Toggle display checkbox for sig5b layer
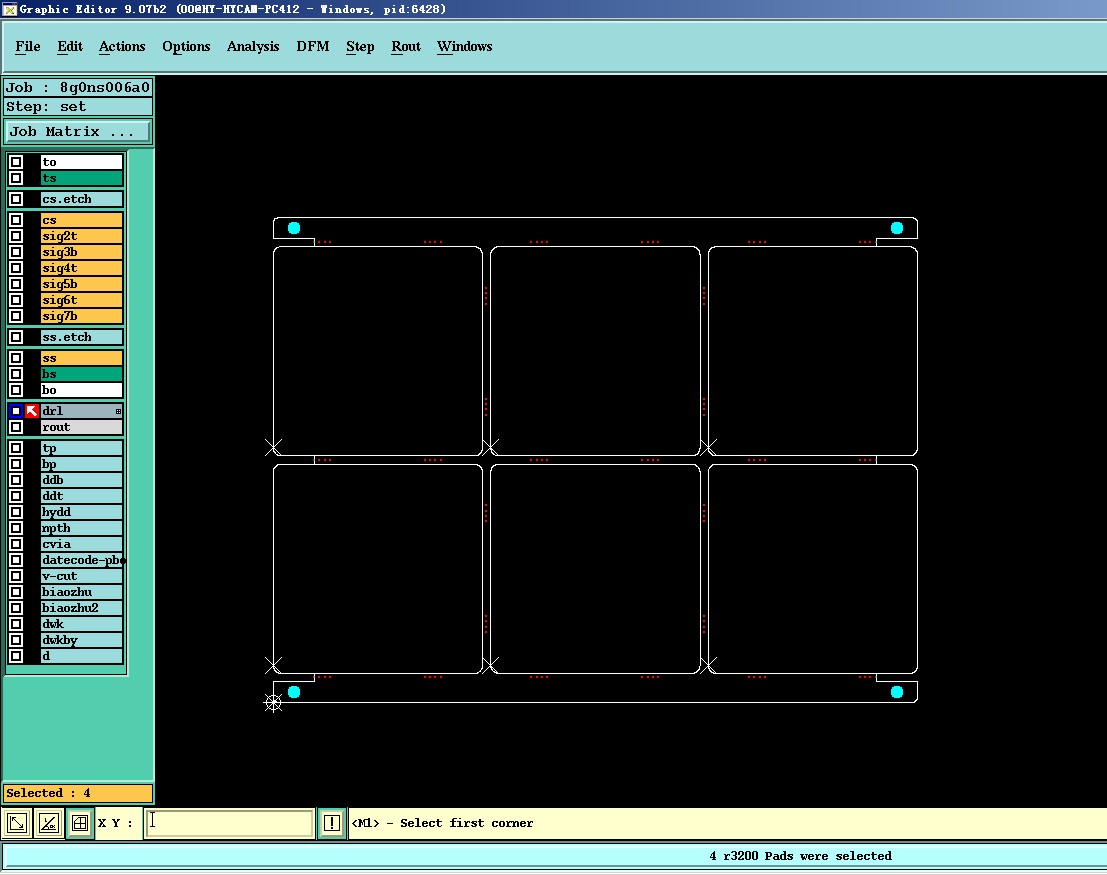 [x=16, y=284]
